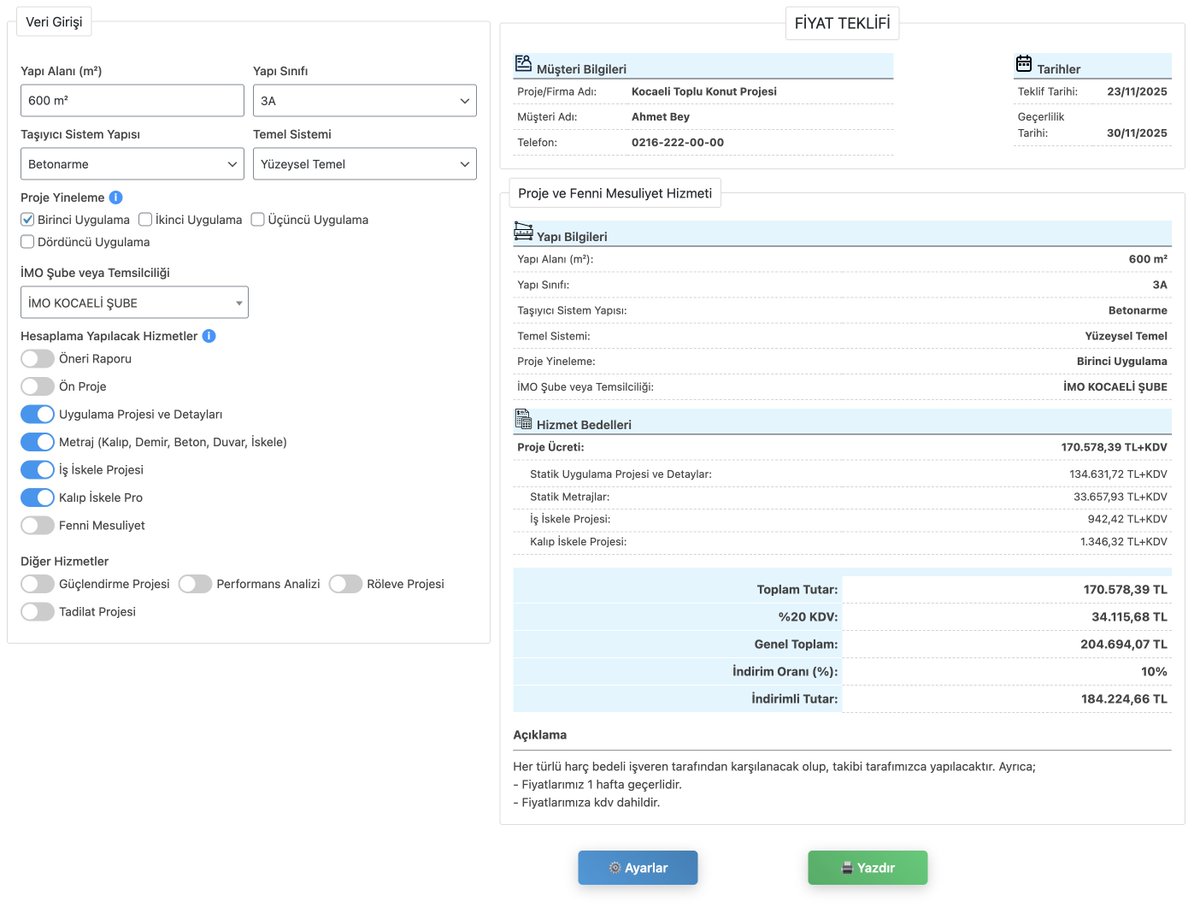Enable the Ön Proje toggle
The image size is (1200, 907).
tap(37, 386)
